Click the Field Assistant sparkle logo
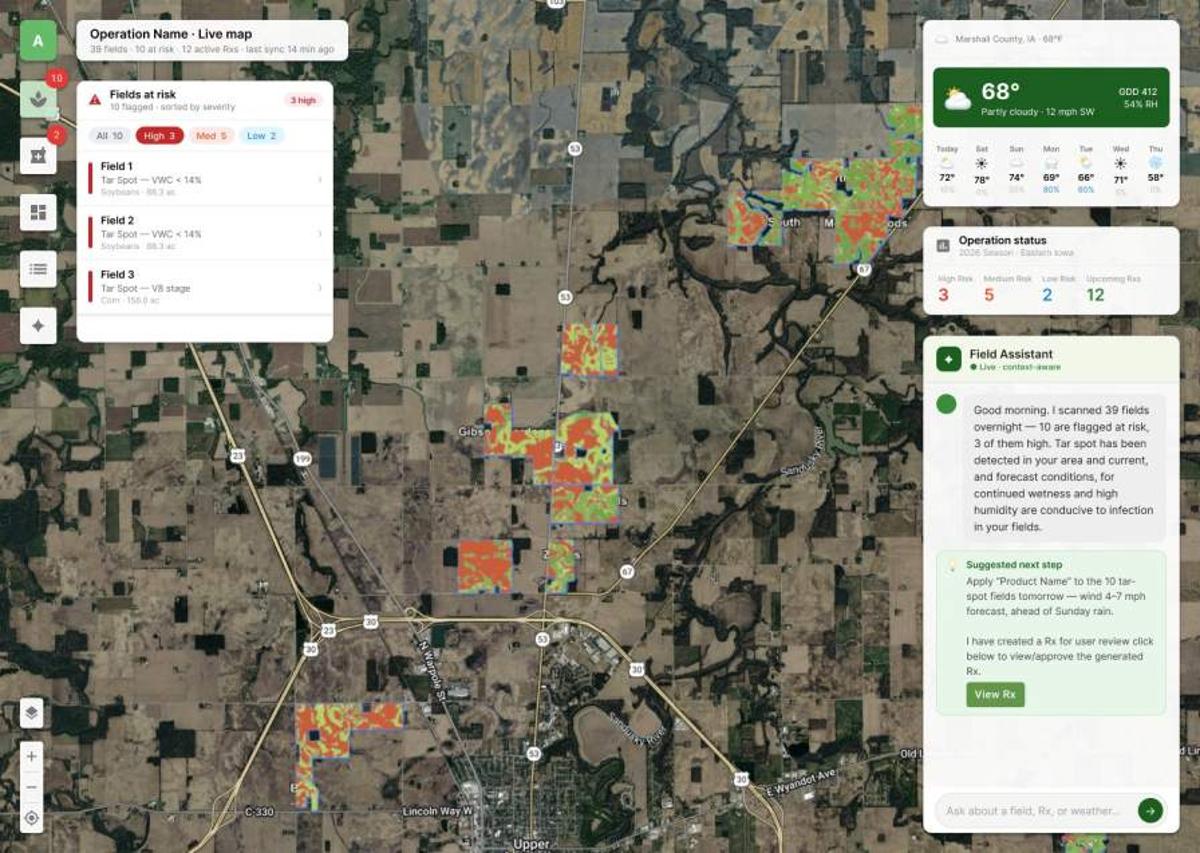 (x=949, y=359)
